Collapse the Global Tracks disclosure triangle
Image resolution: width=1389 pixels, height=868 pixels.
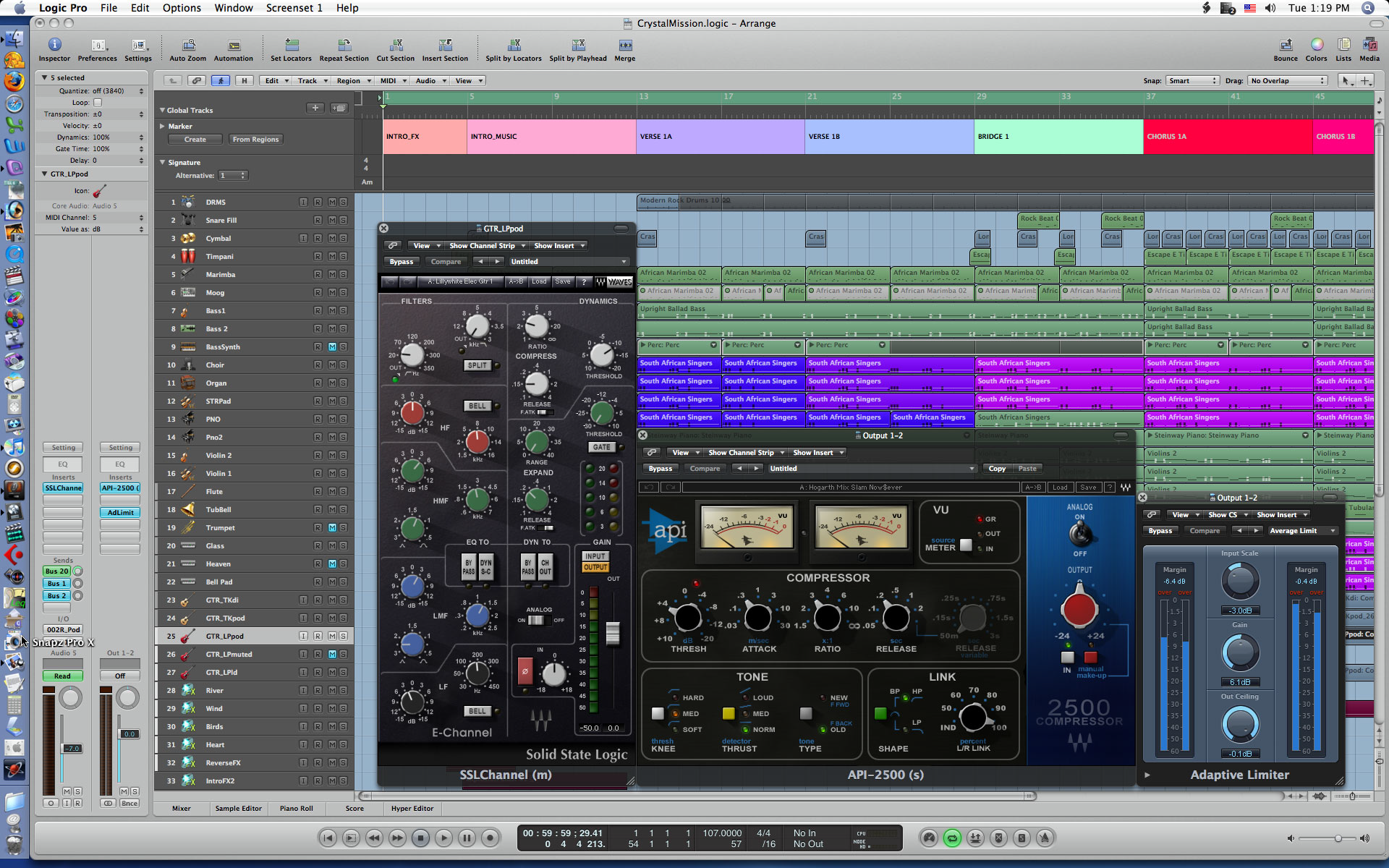pos(162,111)
